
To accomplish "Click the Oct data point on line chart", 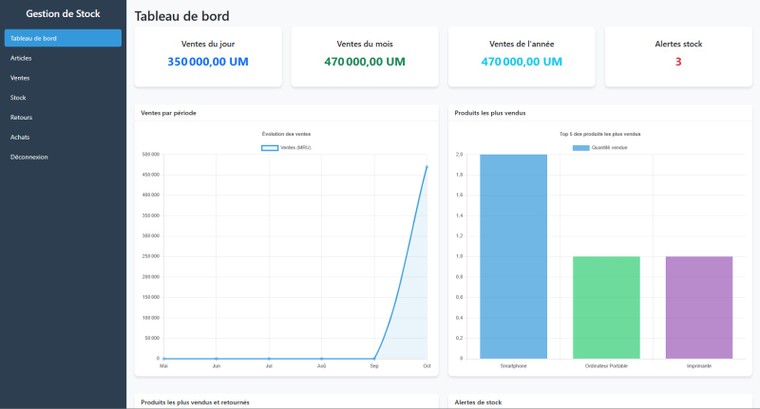I will click(427, 167).
